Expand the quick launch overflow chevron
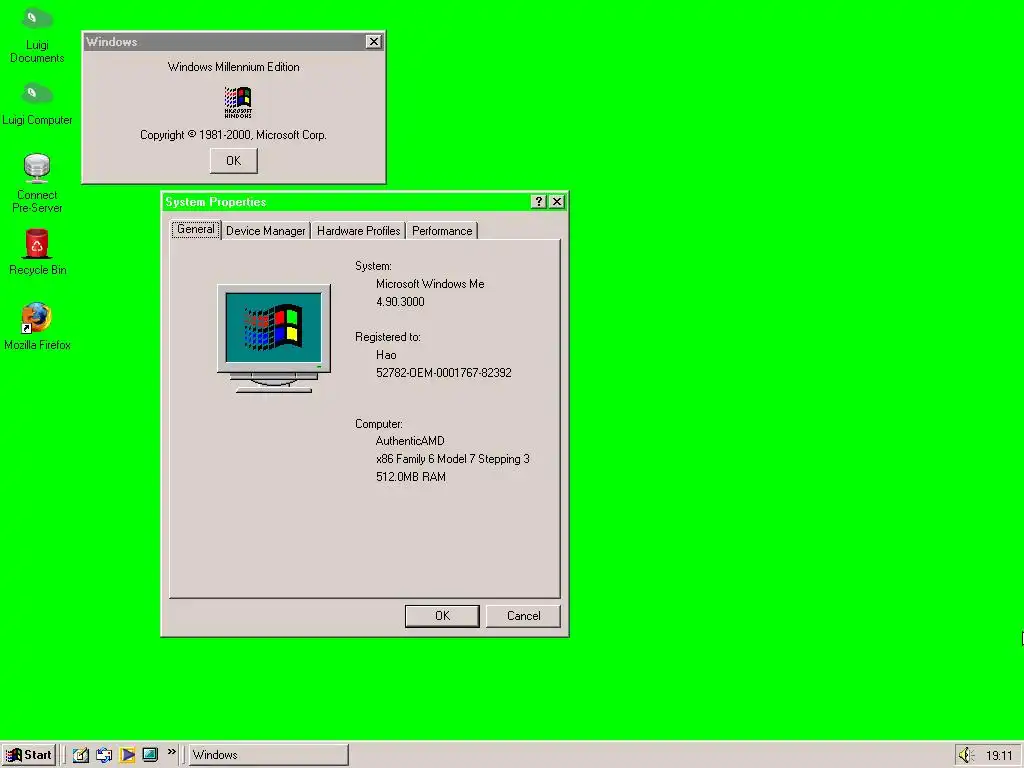This screenshot has height=768, width=1024. coord(172,752)
